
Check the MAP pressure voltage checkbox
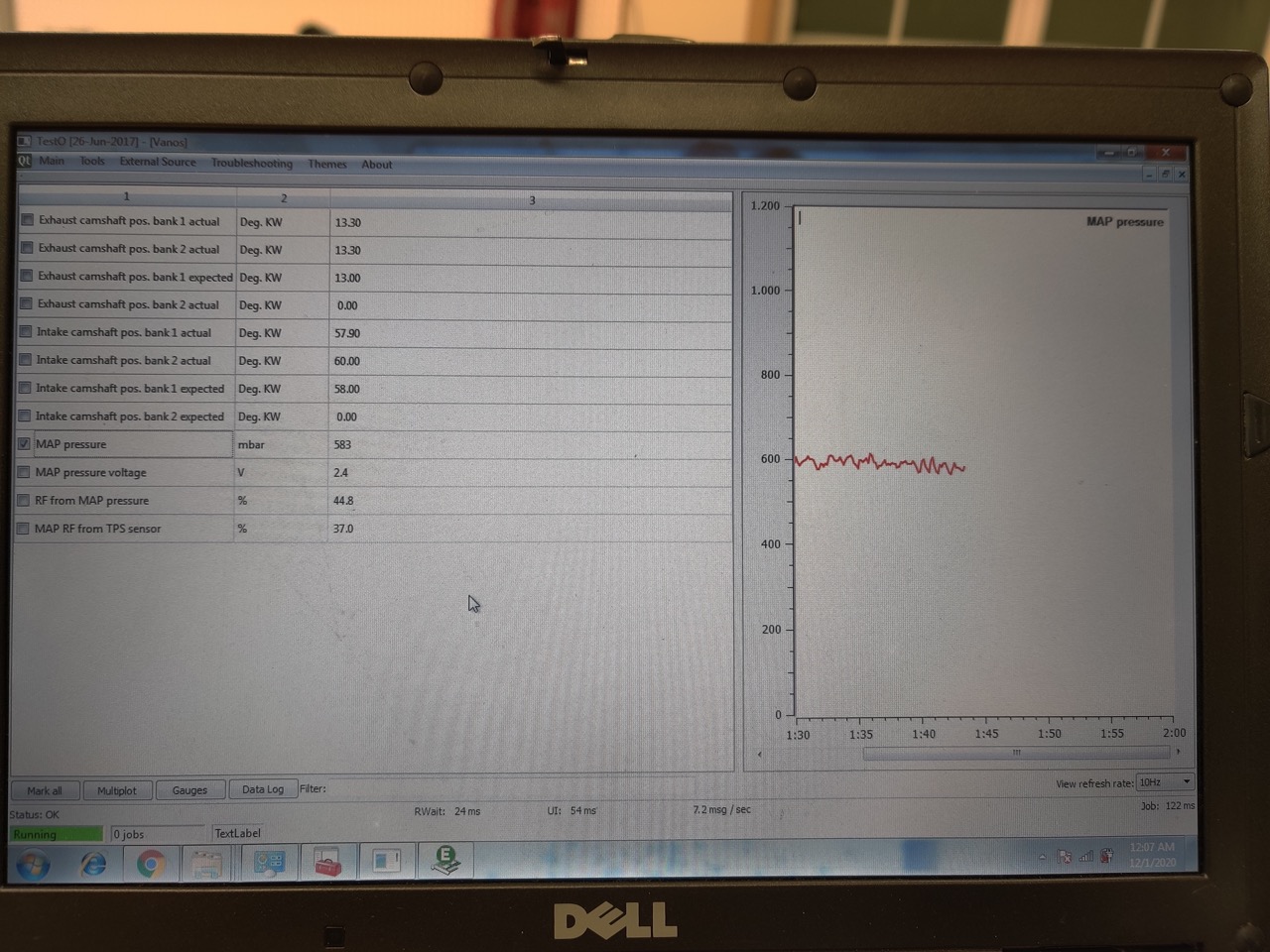point(24,472)
